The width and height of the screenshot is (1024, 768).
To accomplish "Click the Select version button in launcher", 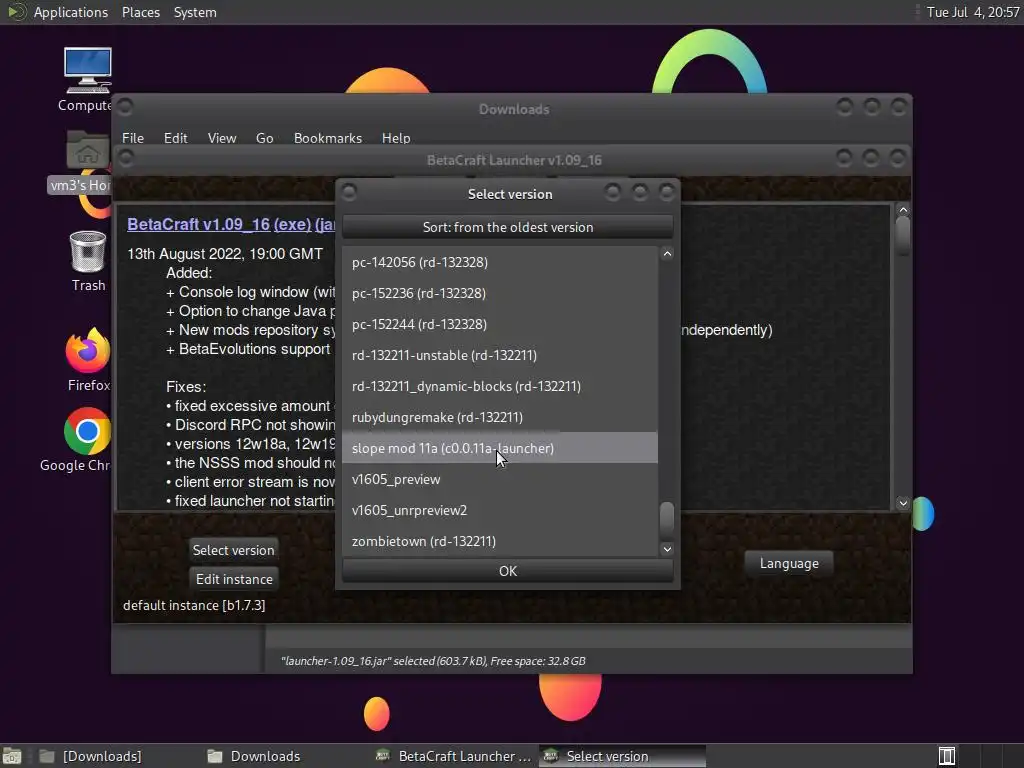I will 233,550.
